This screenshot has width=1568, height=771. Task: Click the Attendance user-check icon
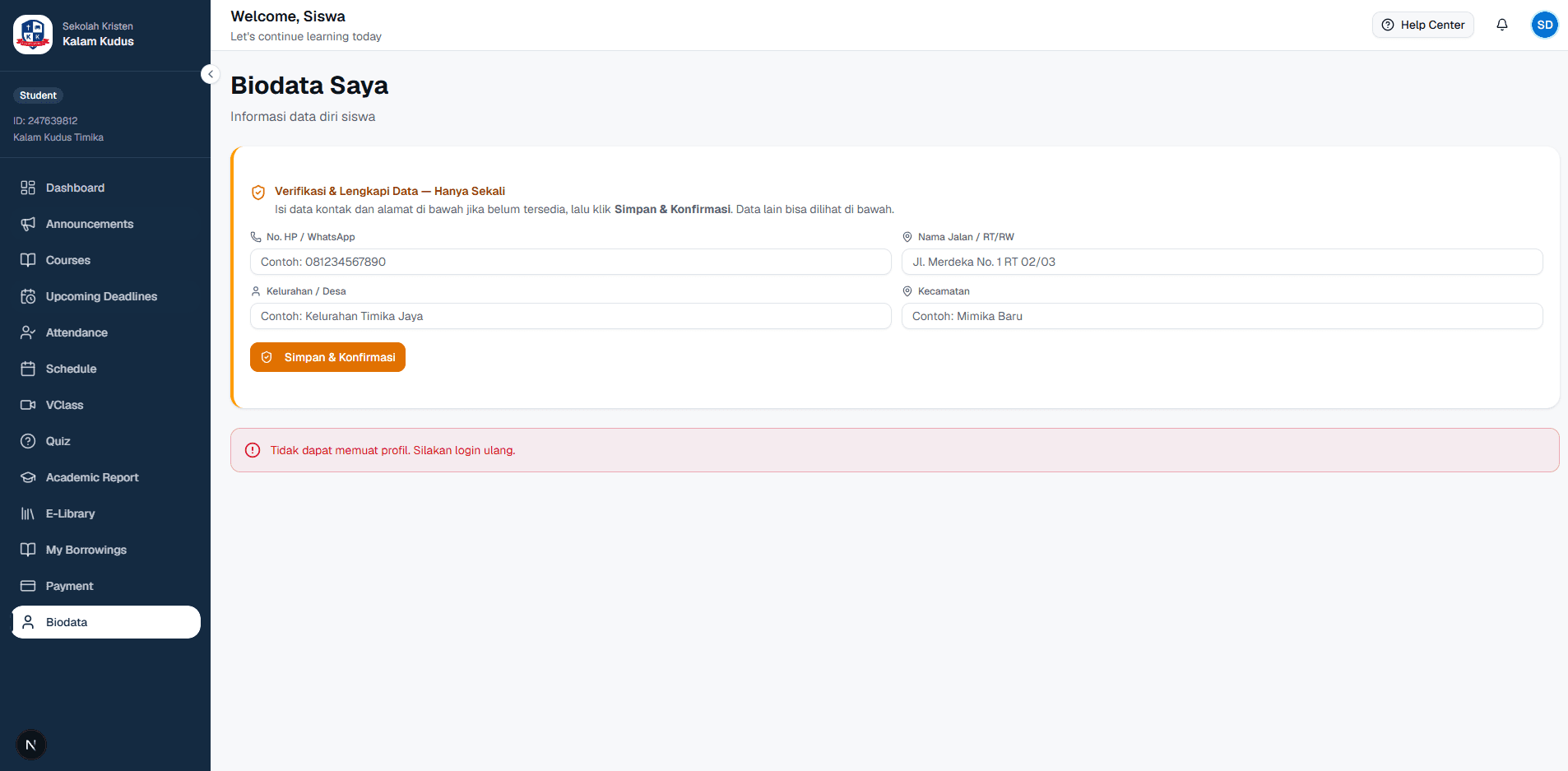28,332
